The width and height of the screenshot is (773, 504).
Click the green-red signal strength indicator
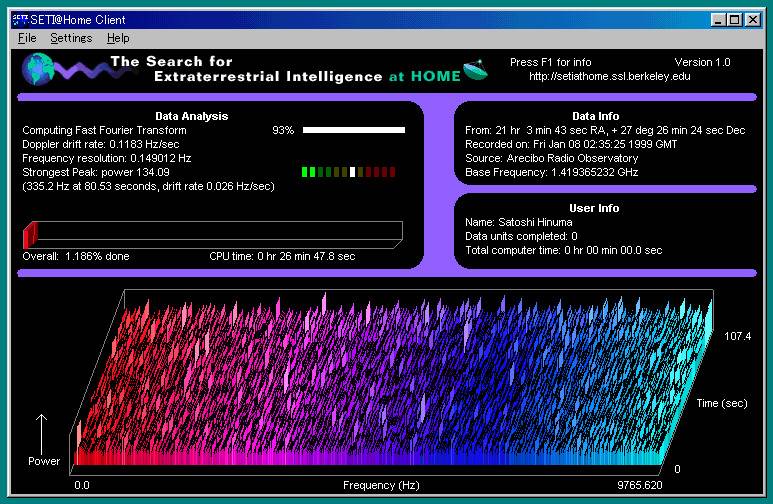pyautogui.click(x=349, y=172)
